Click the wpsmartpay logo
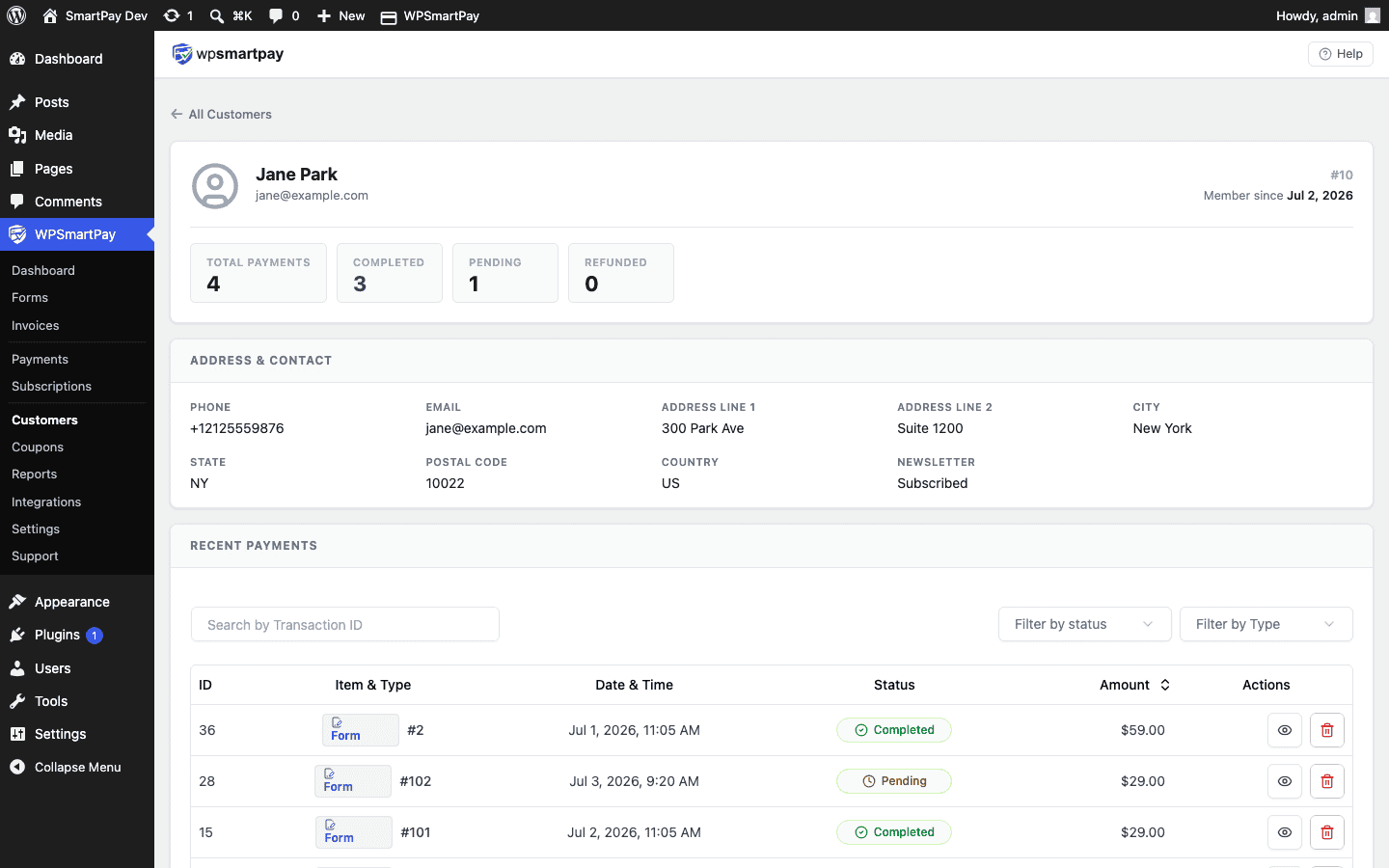The height and width of the screenshot is (868, 1389). click(x=228, y=54)
